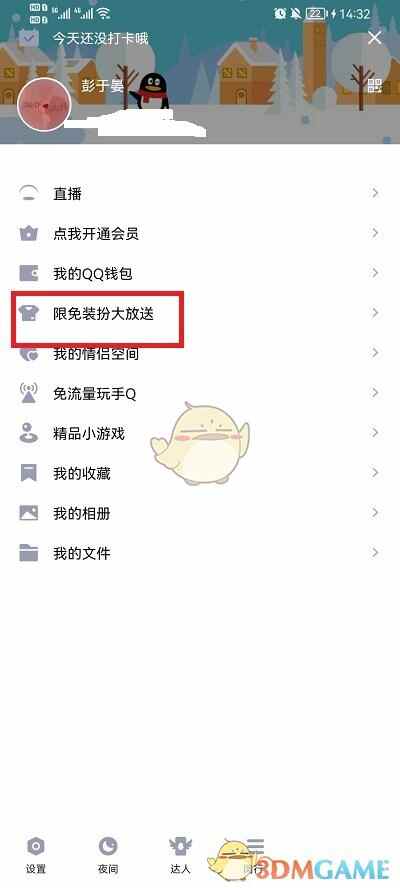The image size is (400, 888).
Task: Select 限免装扮大放送 menu item
Action: pyautogui.click(x=200, y=313)
